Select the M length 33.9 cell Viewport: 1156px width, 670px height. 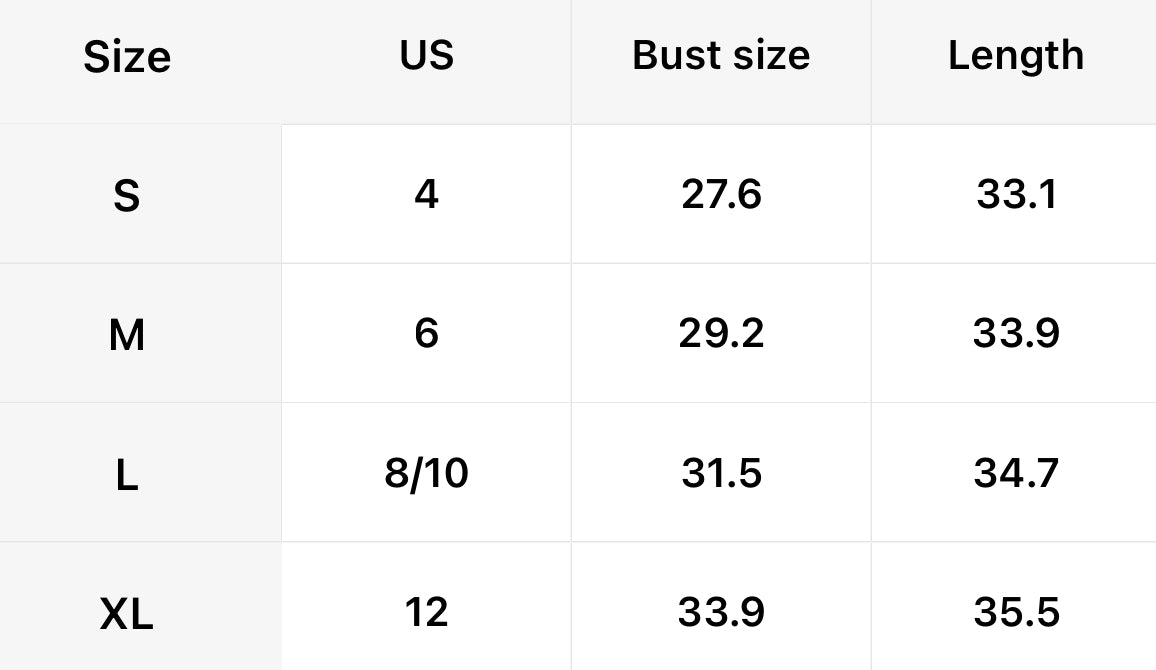point(1016,333)
